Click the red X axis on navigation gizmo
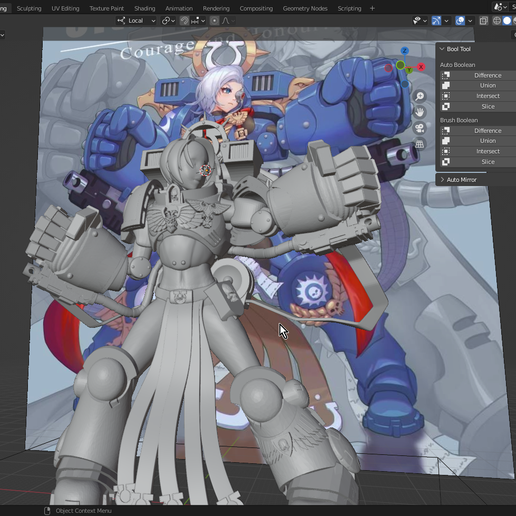Screen dimensions: 516x516 [x=421, y=67]
